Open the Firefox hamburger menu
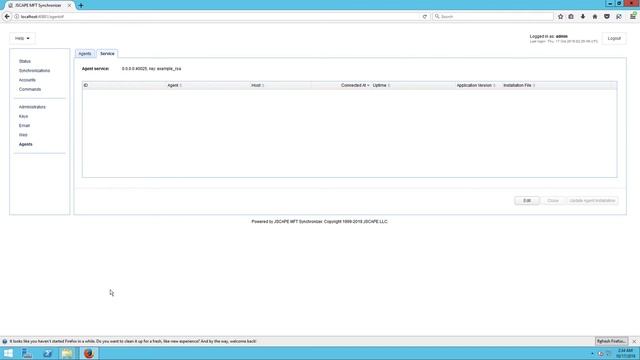 pyautogui.click(x=633, y=17)
